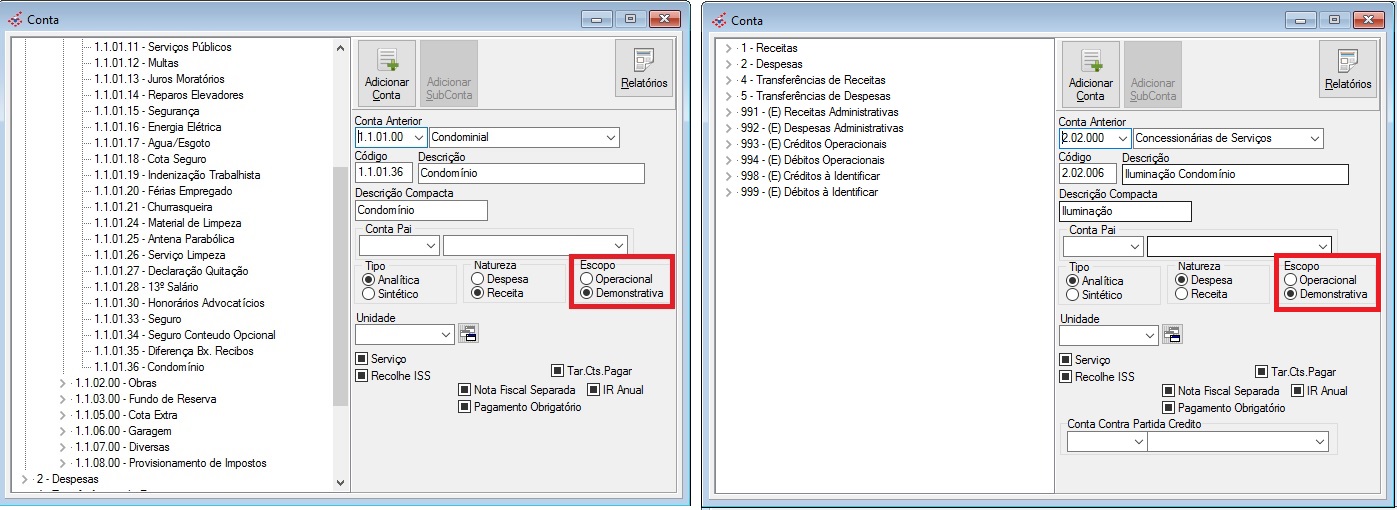Click app icon in the Iluminação window's title bar
Screen dimensions: 1397x510
coord(719,20)
